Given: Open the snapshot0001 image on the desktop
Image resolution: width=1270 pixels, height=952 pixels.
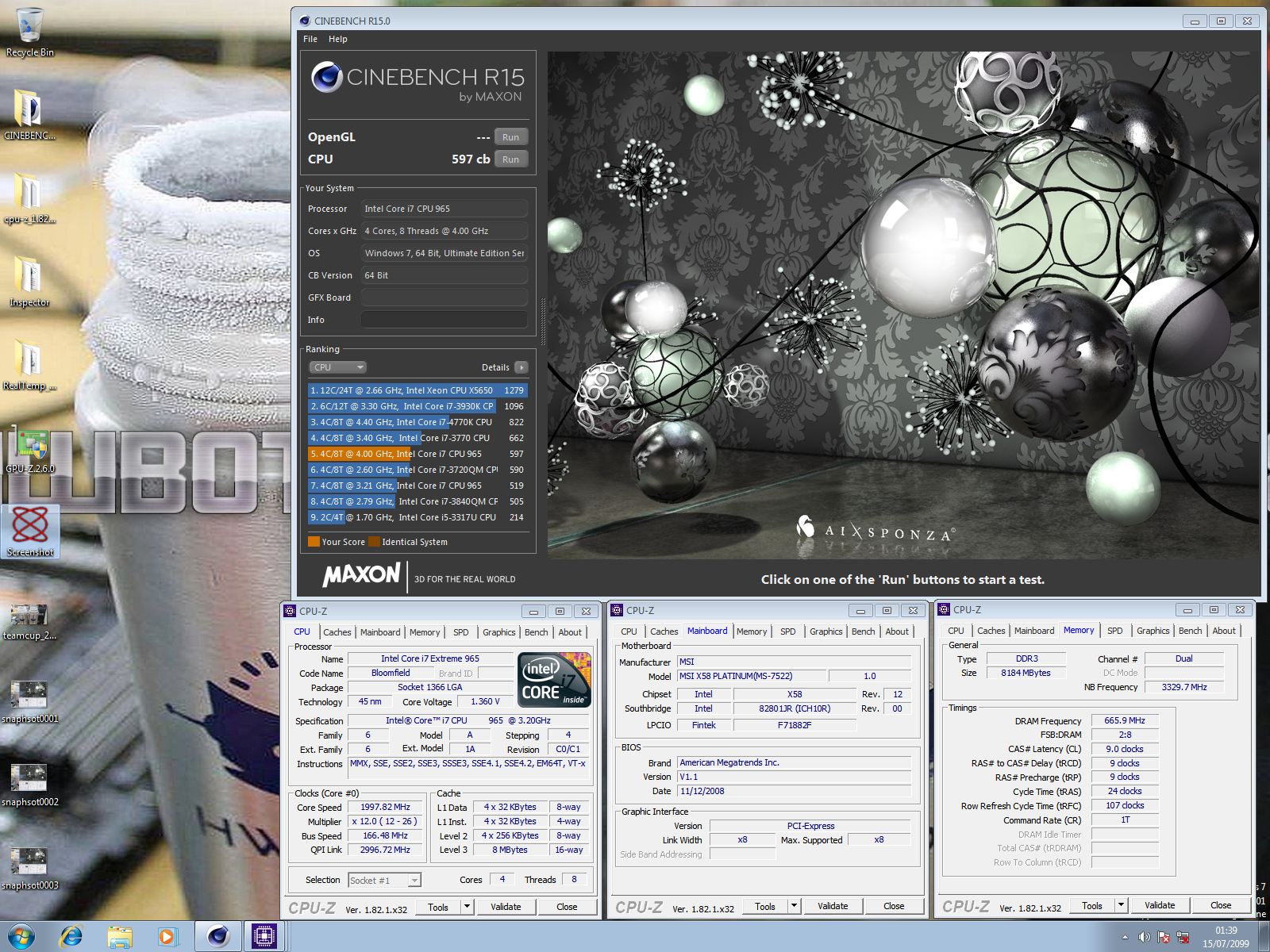Looking at the screenshot, I should (29, 702).
